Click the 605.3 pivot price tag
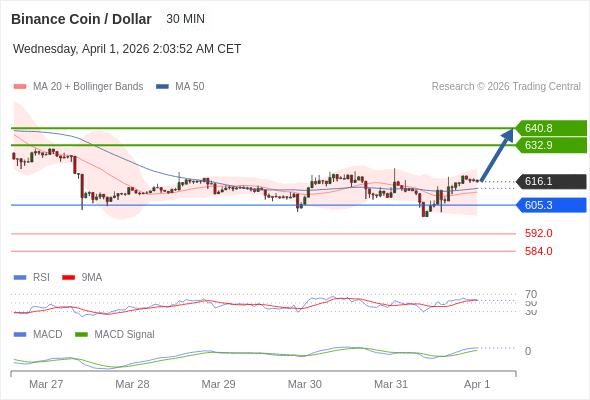The width and height of the screenshot is (590, 400). [x=551, y=205]
